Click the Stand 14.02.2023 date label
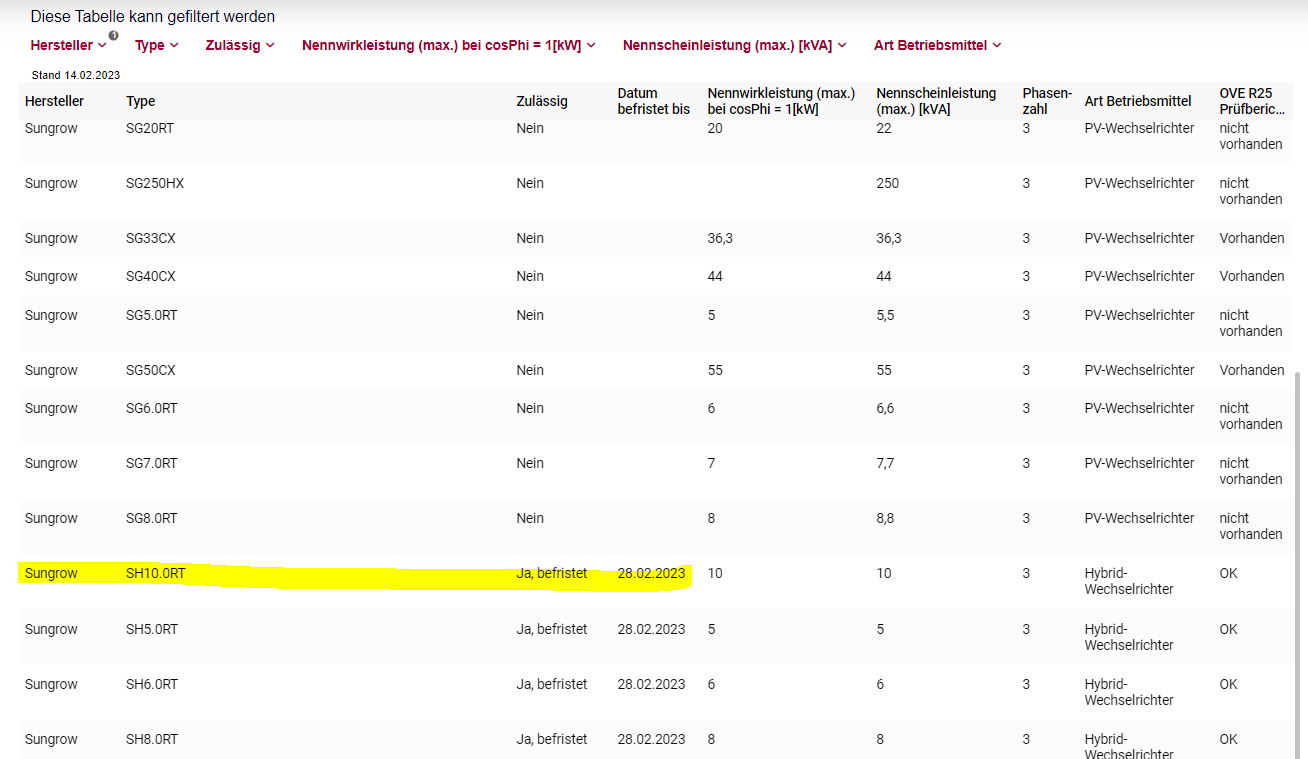1308x759 pixels. 76,75
